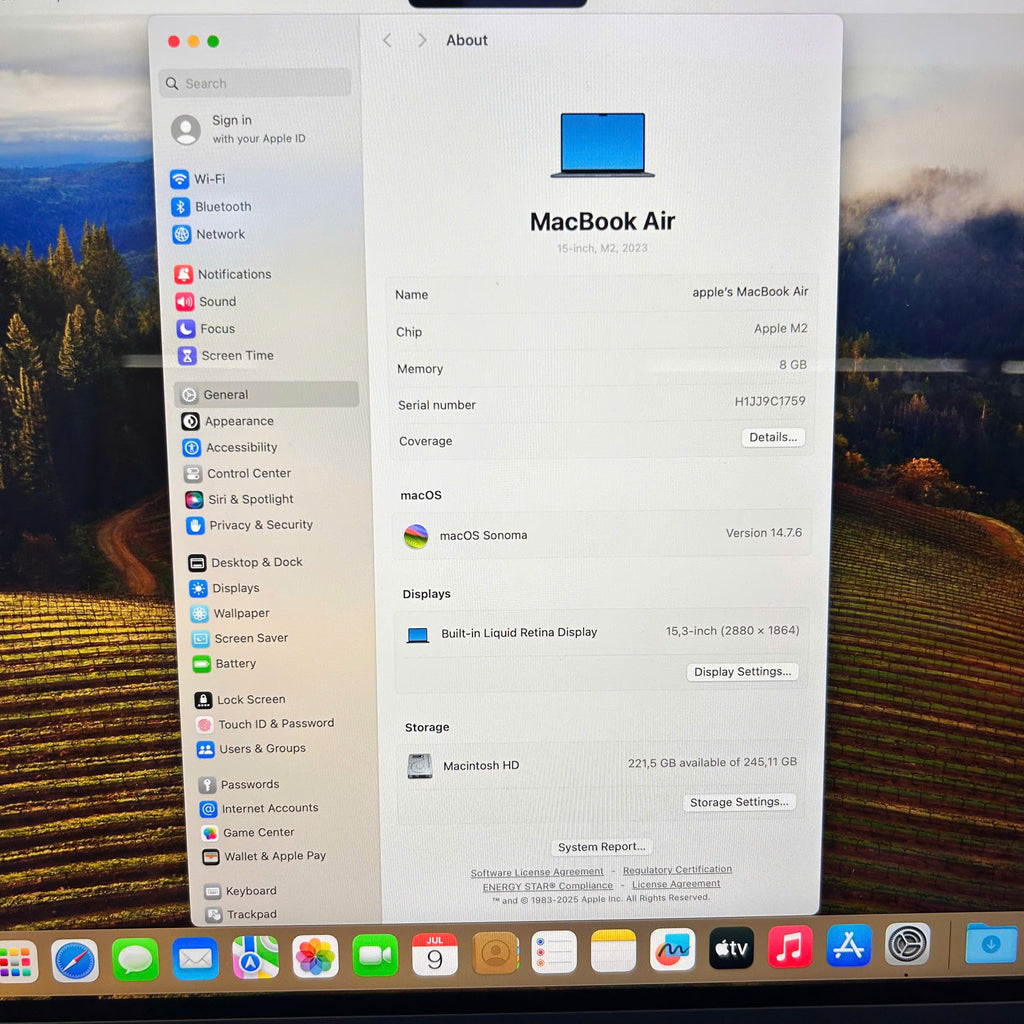Click the forward navigation chevron

422,40
